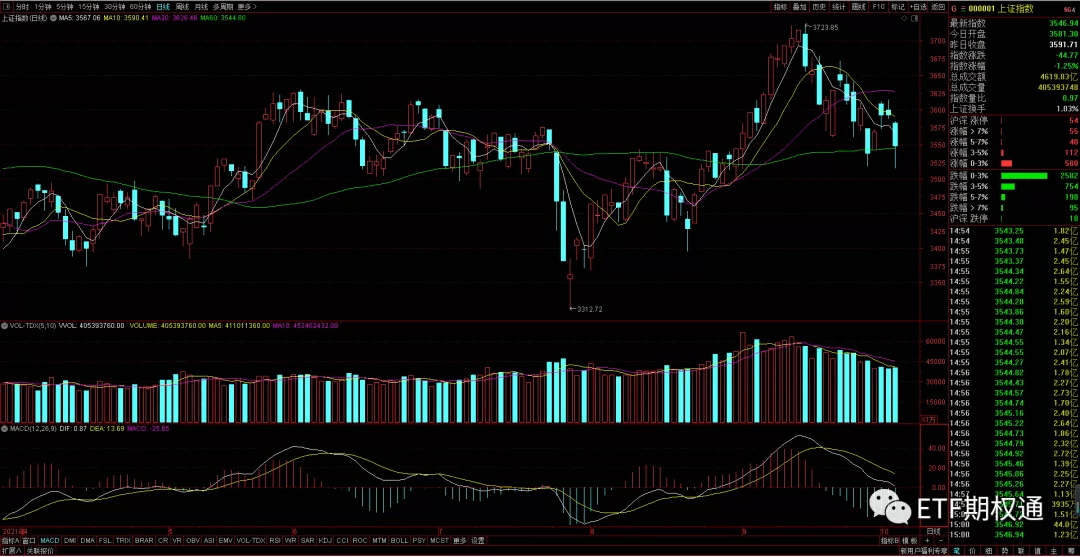This screenshot has width=1080, height=557.
Task: Open the 指标 indicators button
Action: click(780, 6)
